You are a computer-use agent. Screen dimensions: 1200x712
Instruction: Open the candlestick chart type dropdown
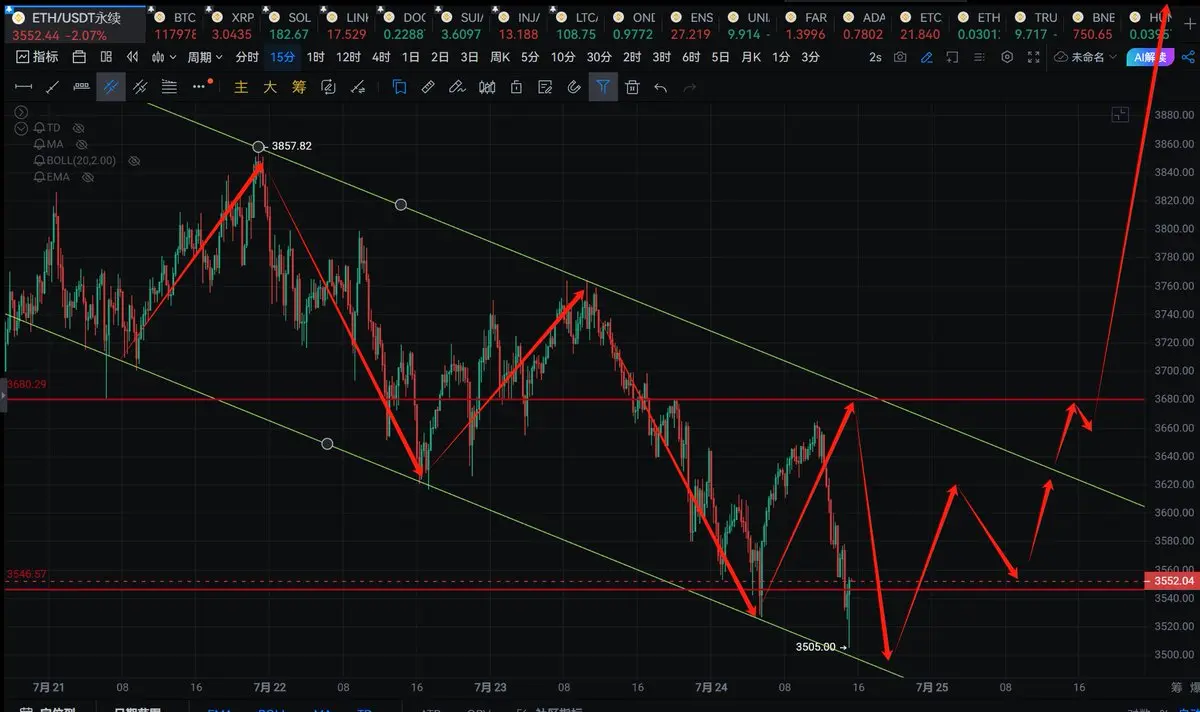click(x=163, y=57)
